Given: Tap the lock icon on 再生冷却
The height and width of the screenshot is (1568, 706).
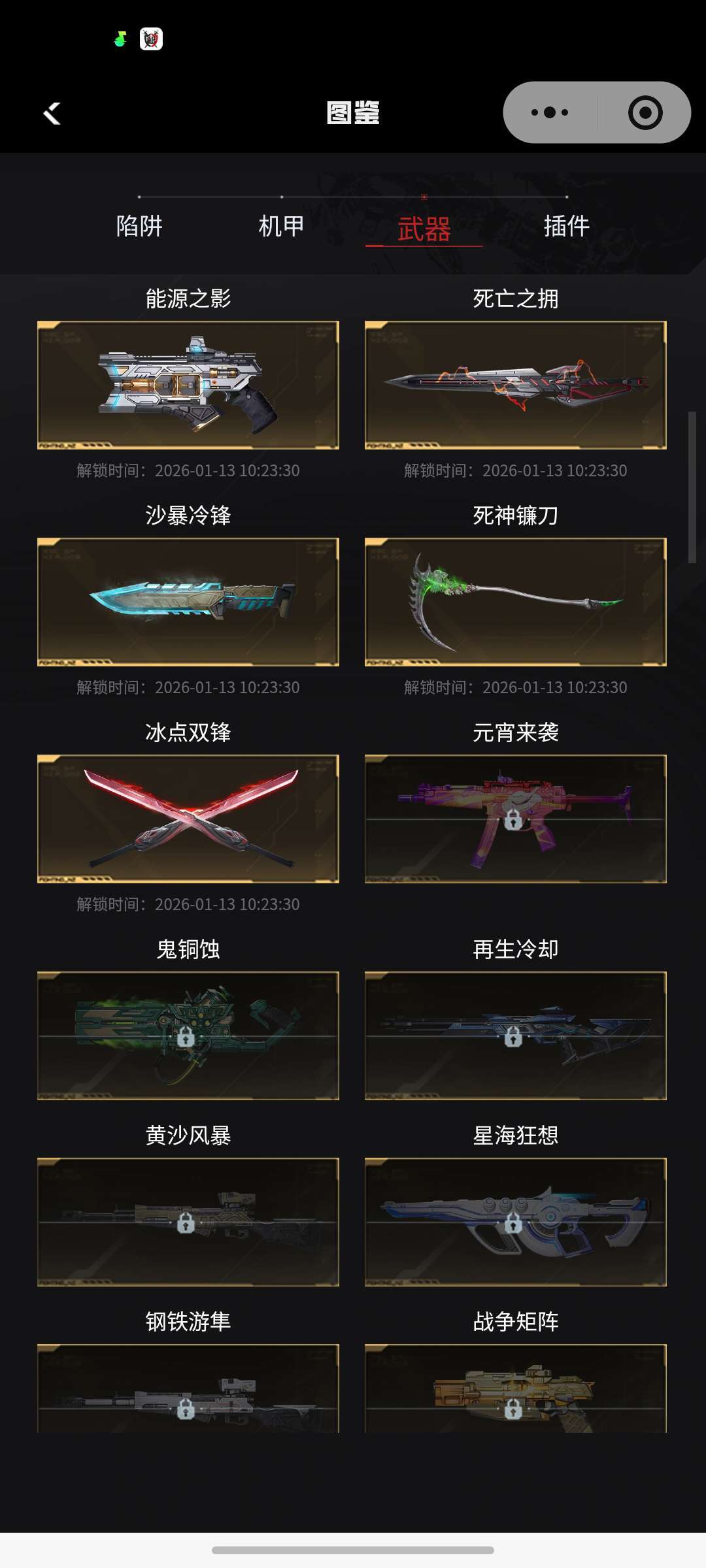Looking at the screenshot, I should click(513, 1036).
